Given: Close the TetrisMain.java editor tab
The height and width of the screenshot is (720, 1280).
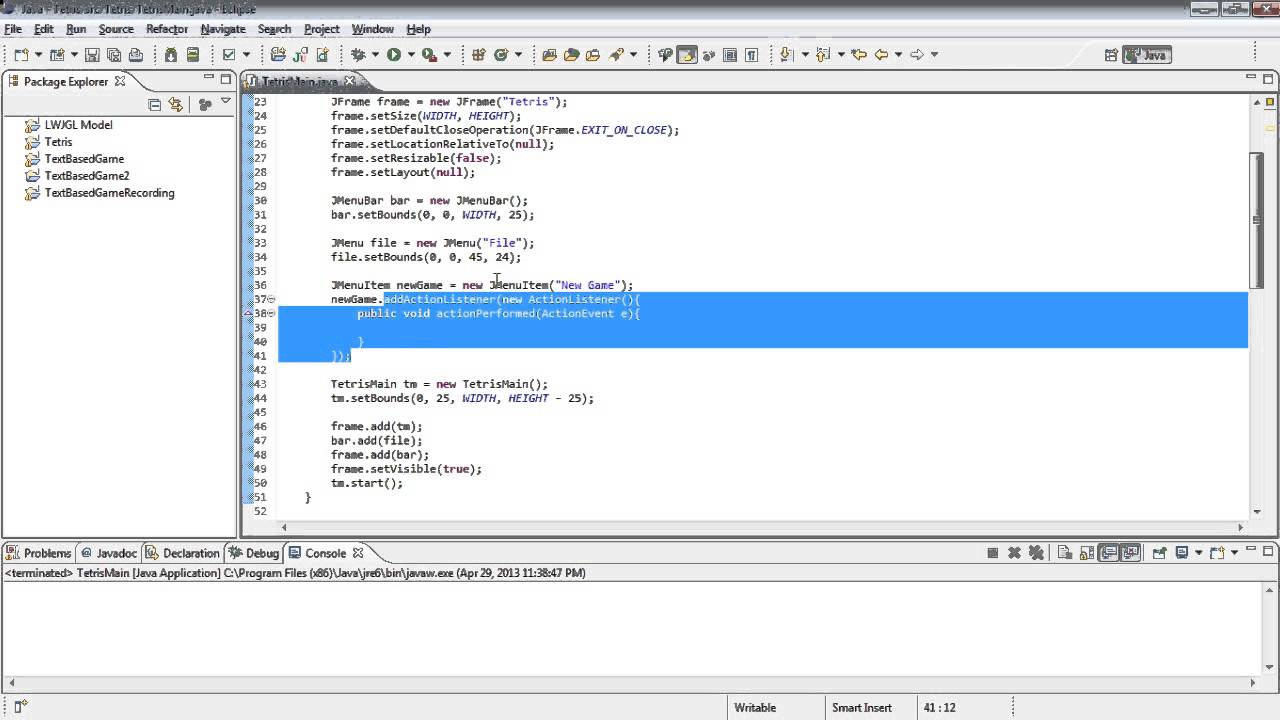Looking at the screenshot, I should [x=350, y=81].
